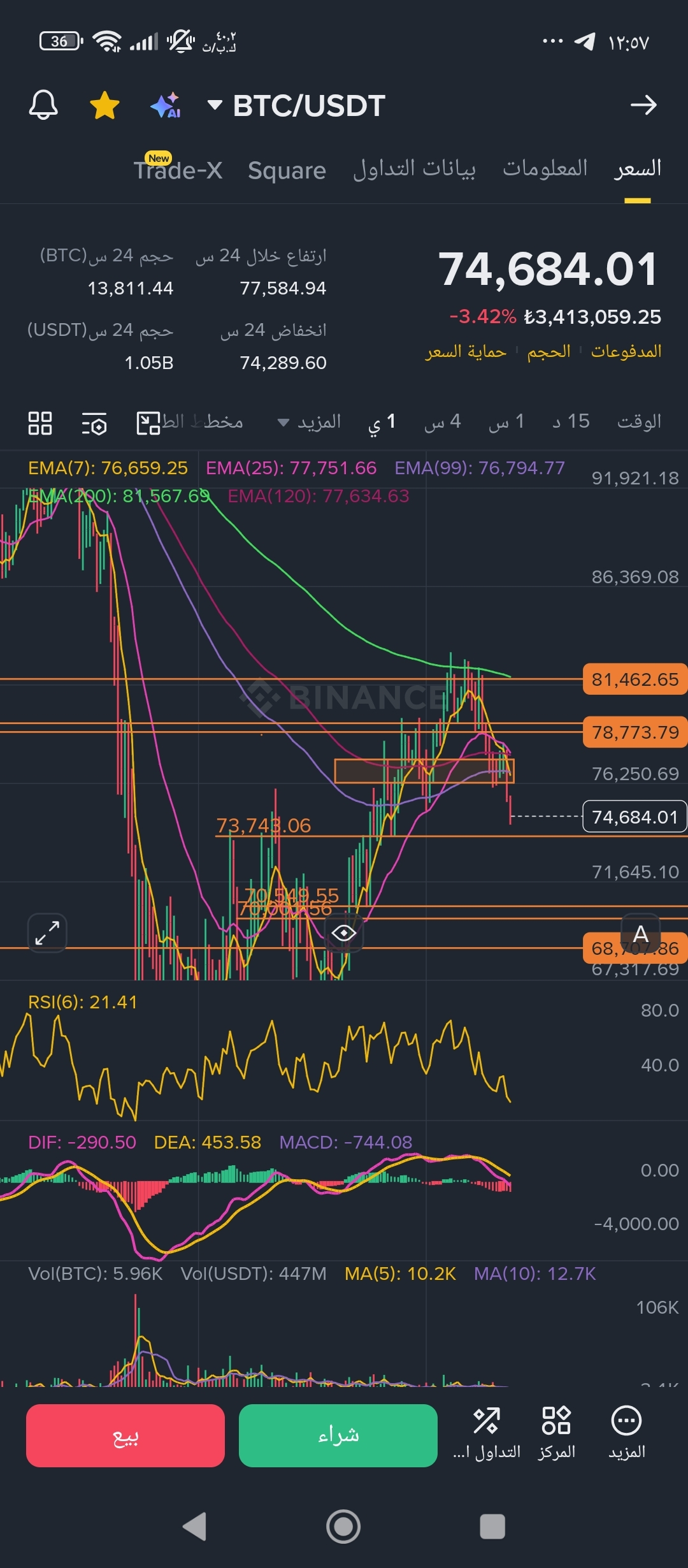
Task: Tap the large 74,684.01 last price
Action: [548, 269]
